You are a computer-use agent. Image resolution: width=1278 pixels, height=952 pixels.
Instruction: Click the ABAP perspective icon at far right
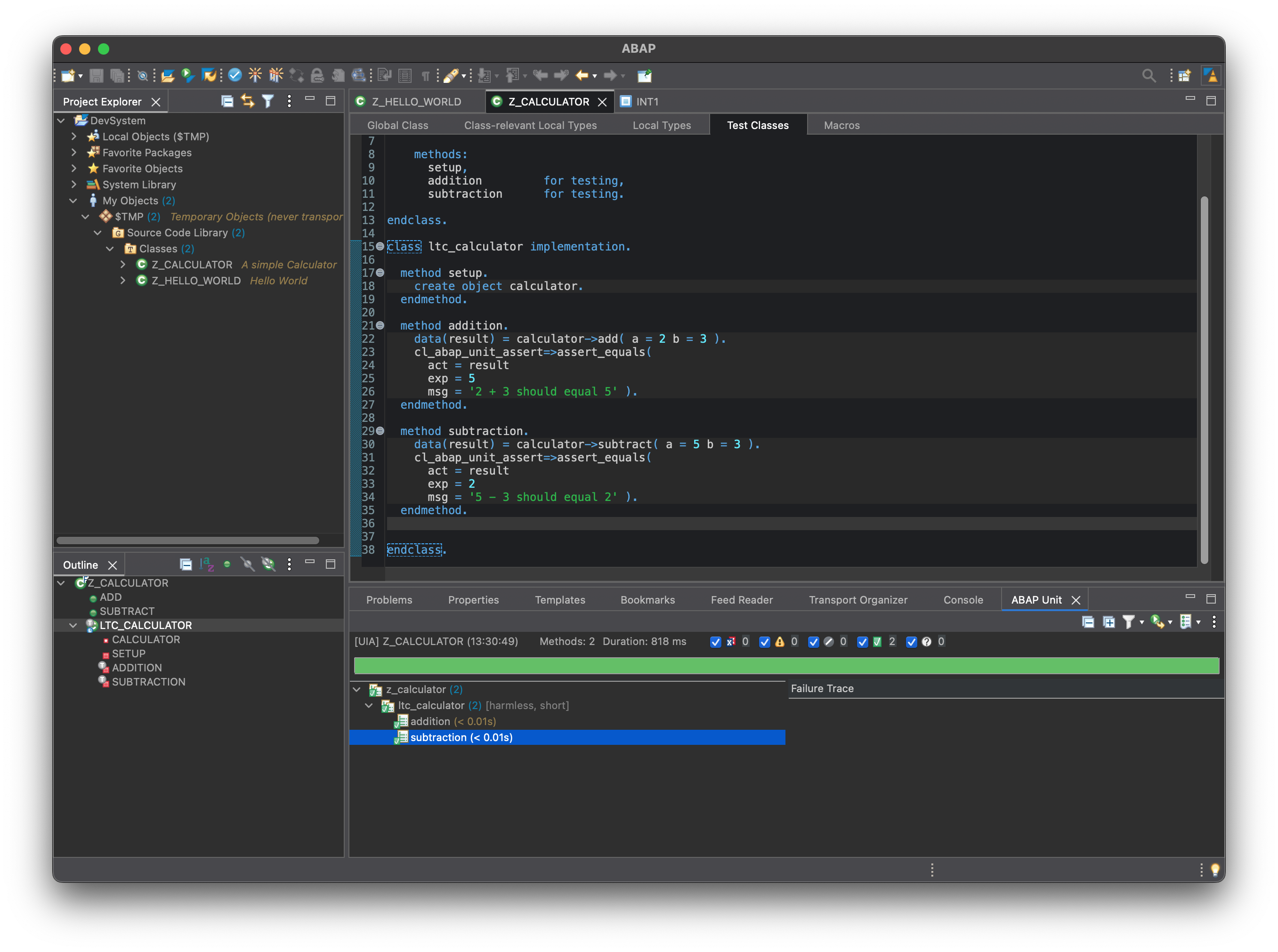(x=1211, y=75)
